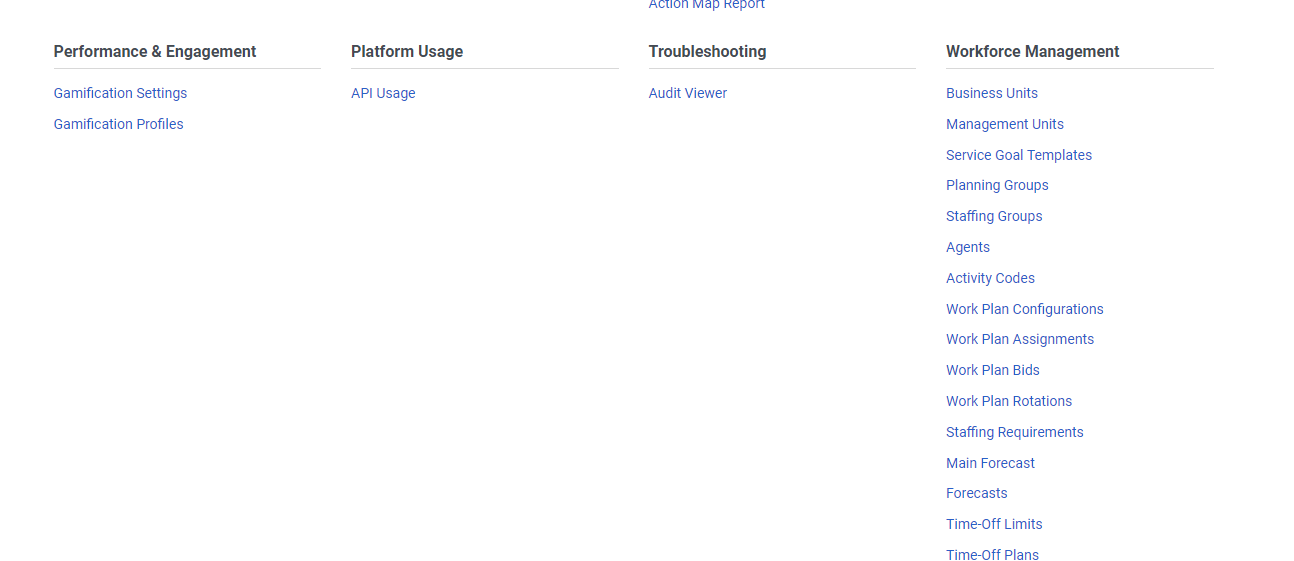Open Work Plan Bids

click(992, 370)
